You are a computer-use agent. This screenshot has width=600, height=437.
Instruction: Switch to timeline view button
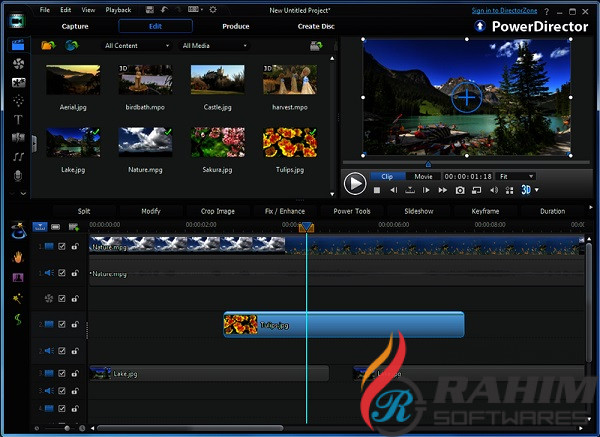(40, 227)
